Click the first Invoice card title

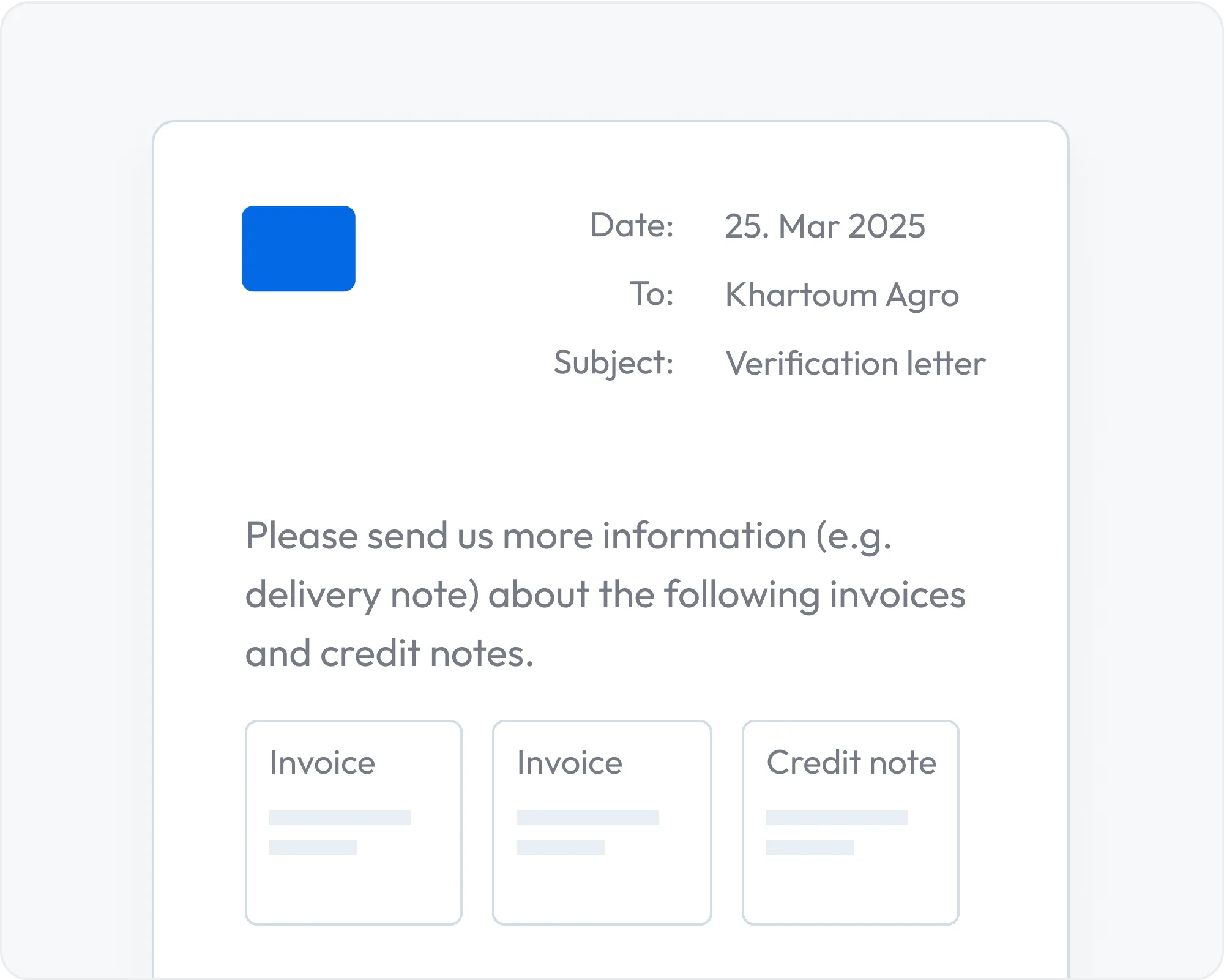tap(323, 763)
